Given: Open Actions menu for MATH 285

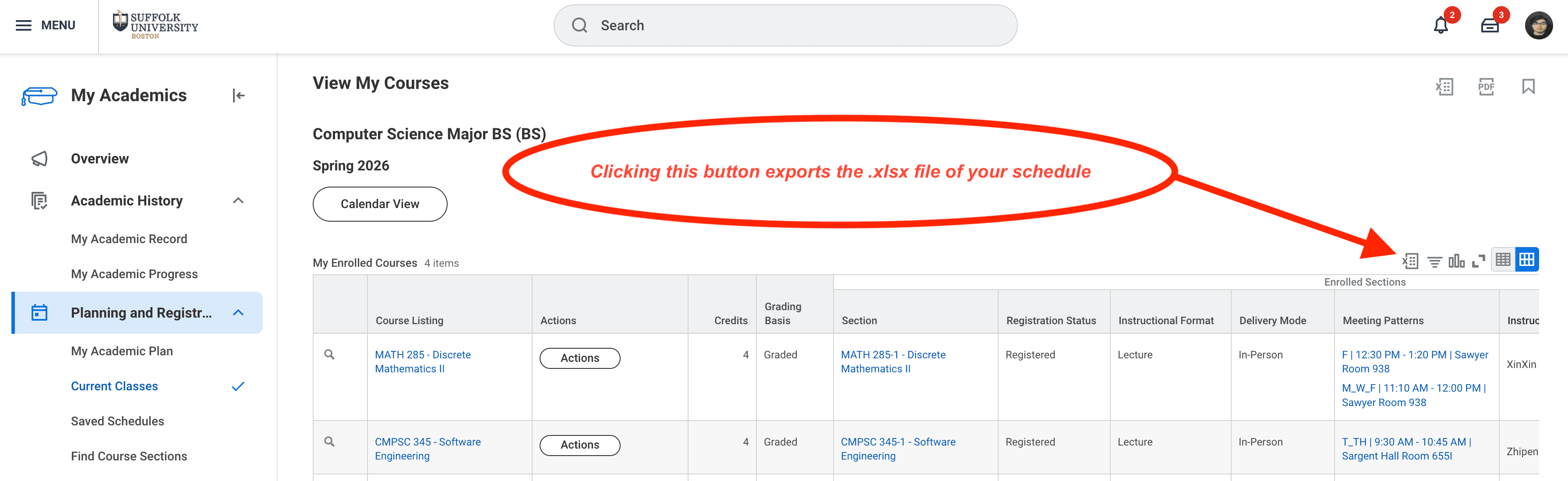Looking at the screenshot, I should 579,357.
